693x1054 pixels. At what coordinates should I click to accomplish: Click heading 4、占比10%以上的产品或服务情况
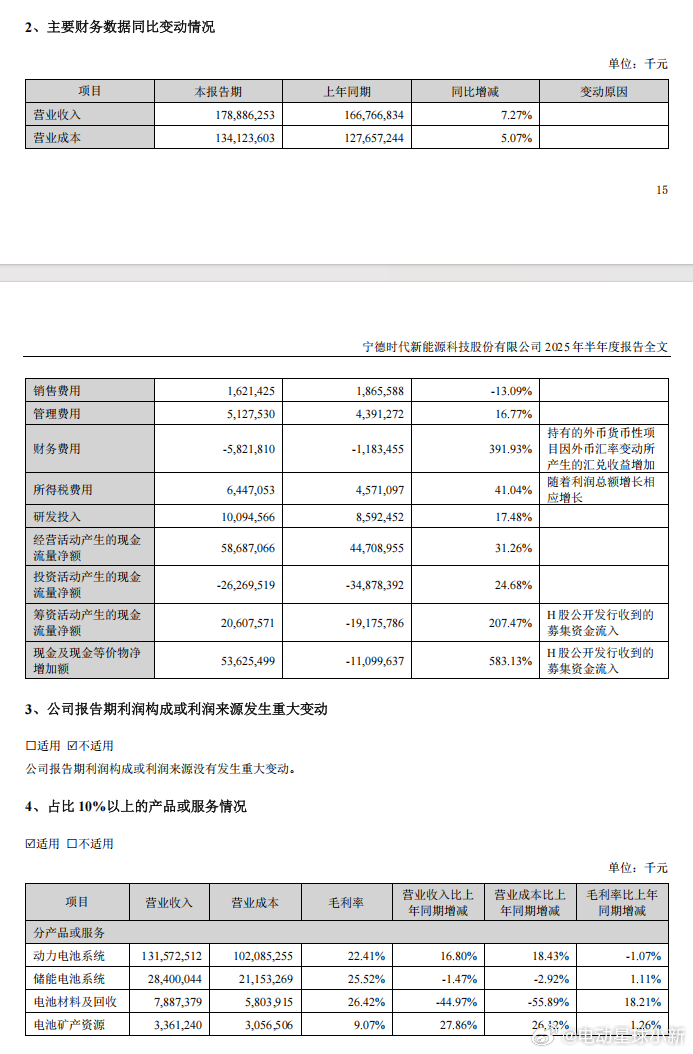pyautogui.click(x=136, y=807)
